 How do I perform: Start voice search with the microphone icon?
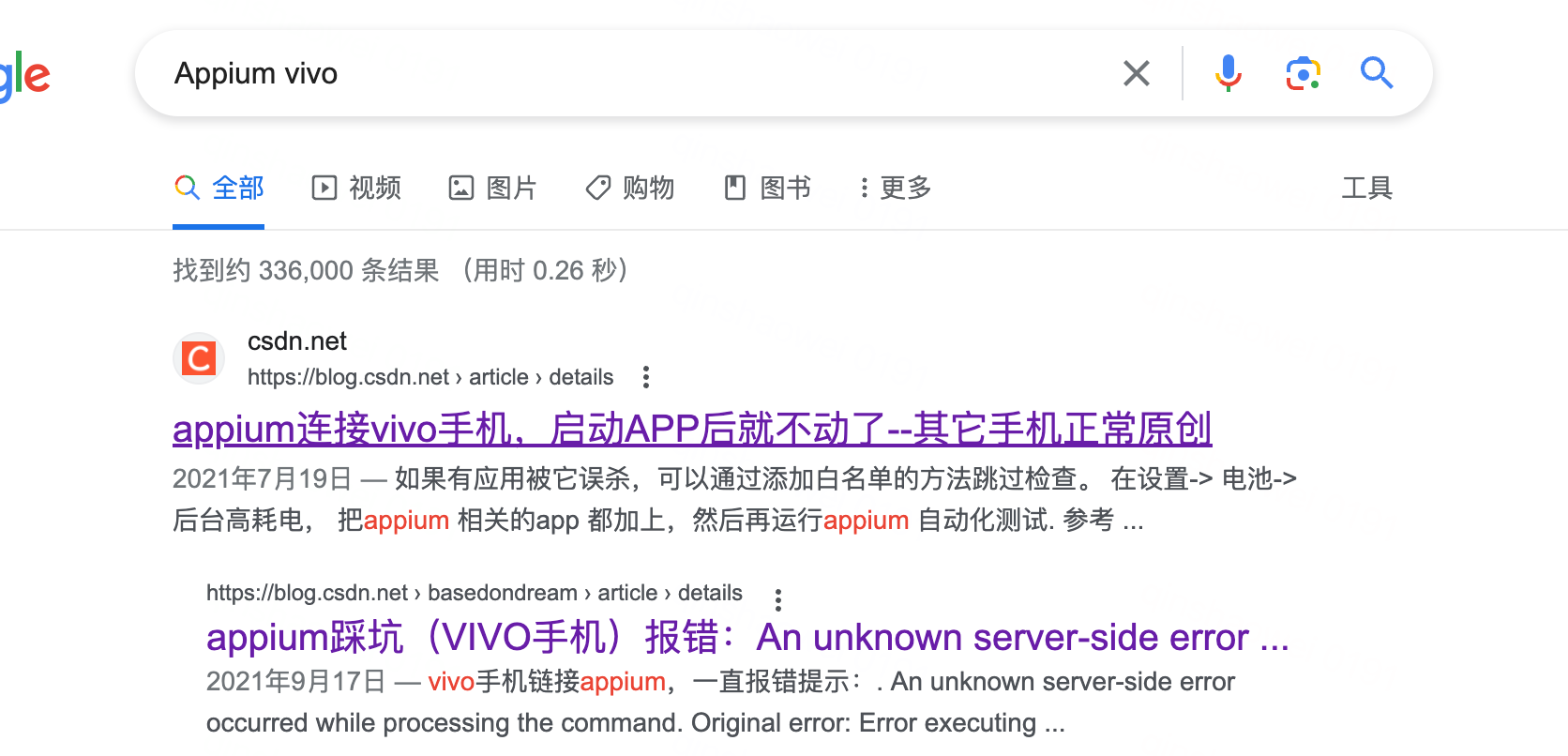click(1229, 73)
